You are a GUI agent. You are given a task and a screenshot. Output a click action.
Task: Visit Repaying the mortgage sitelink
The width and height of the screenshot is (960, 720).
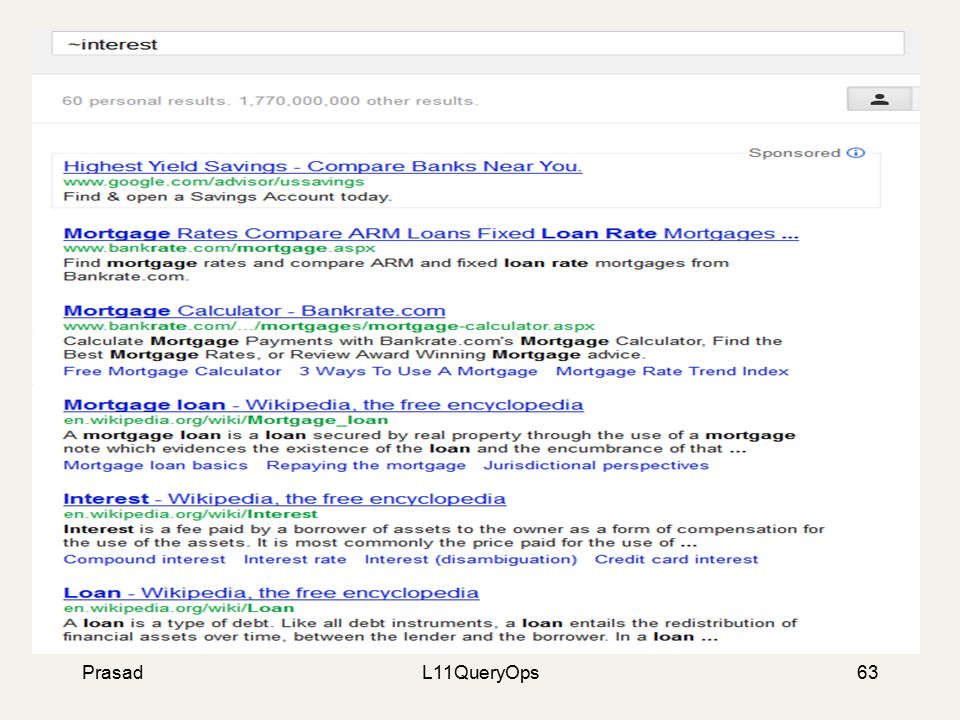366,465
